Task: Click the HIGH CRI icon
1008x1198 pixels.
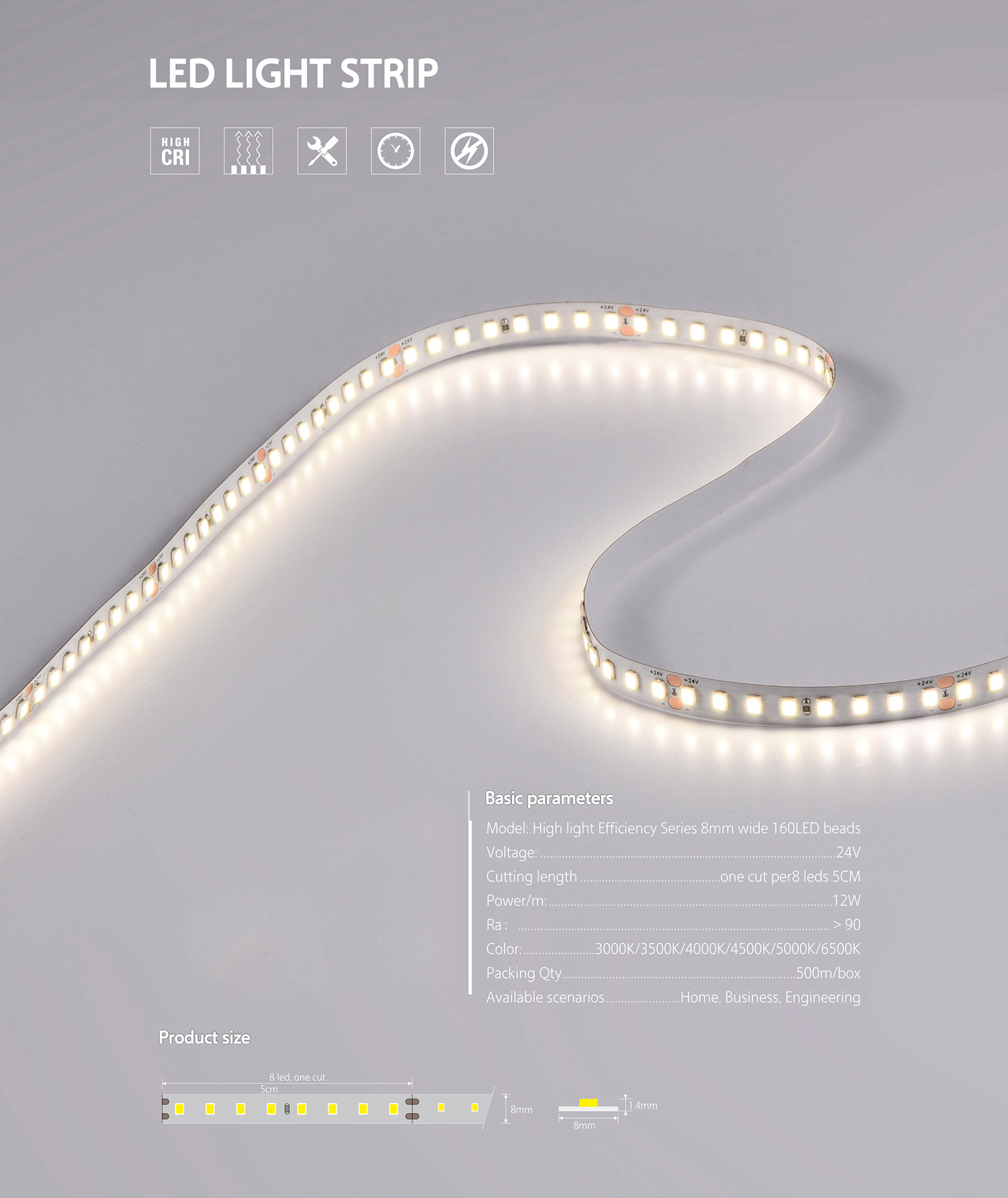Action: point(175,151)
